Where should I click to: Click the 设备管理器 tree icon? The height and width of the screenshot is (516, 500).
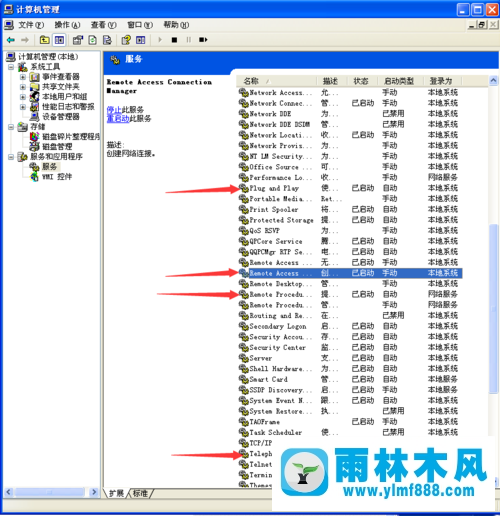click(35, 117)
